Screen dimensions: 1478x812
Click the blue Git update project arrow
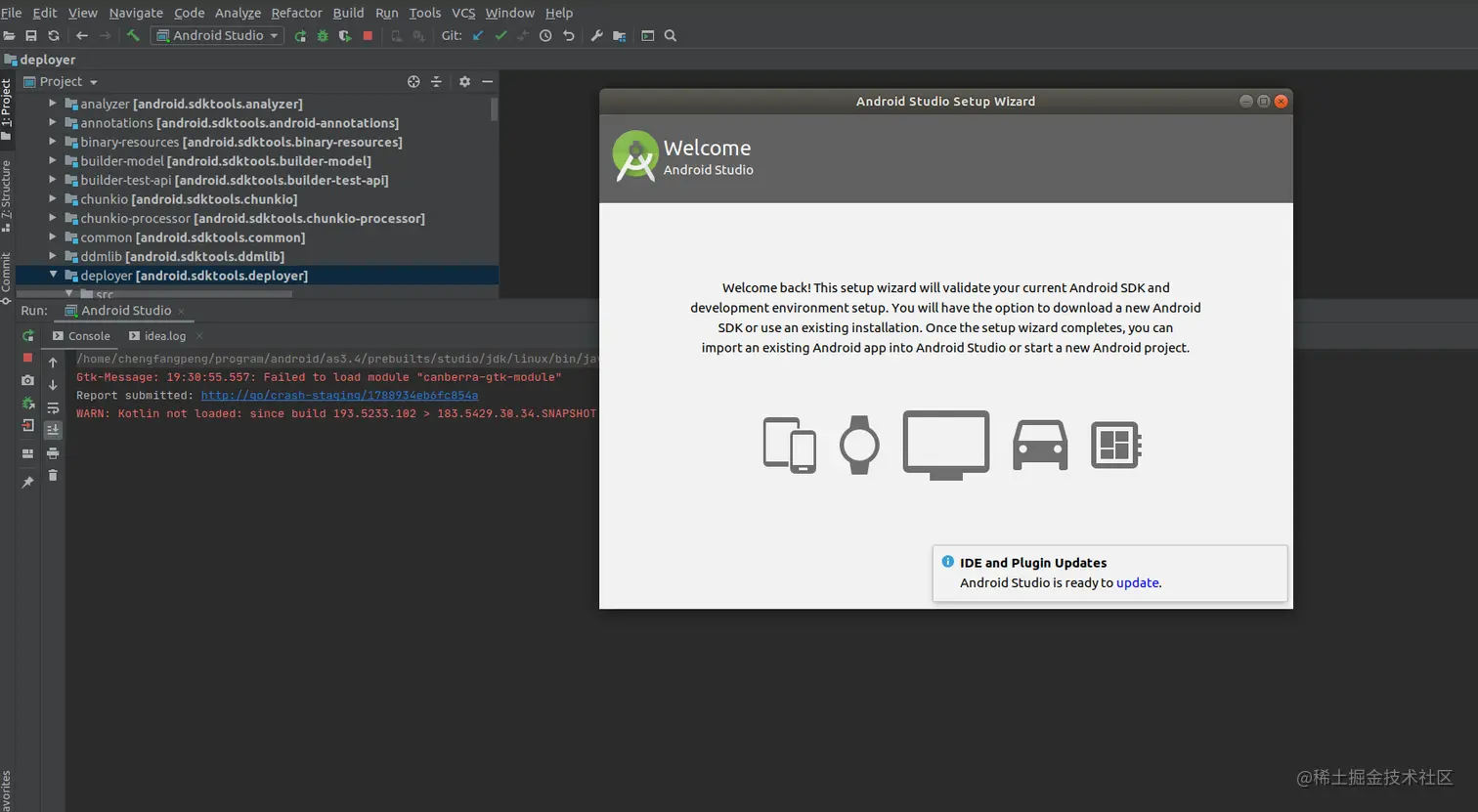tap(478, 36)
